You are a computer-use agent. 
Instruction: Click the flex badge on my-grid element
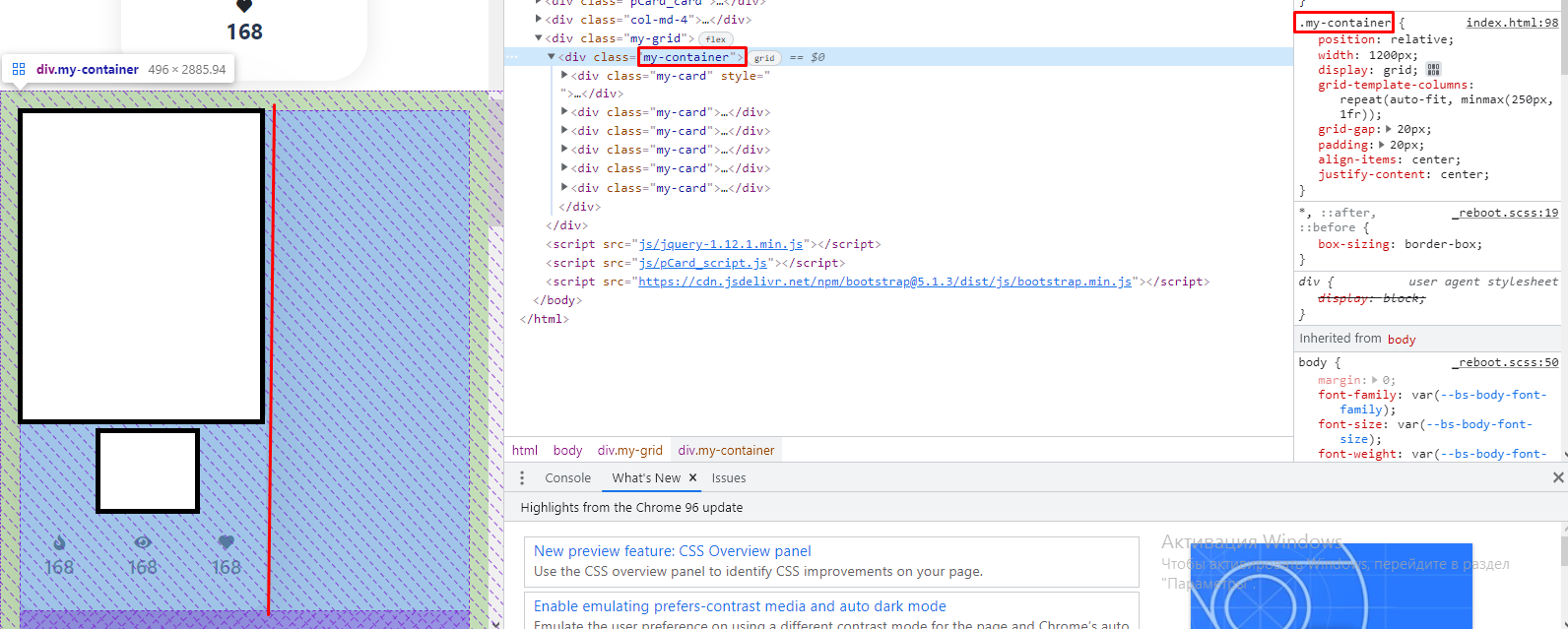716,39
